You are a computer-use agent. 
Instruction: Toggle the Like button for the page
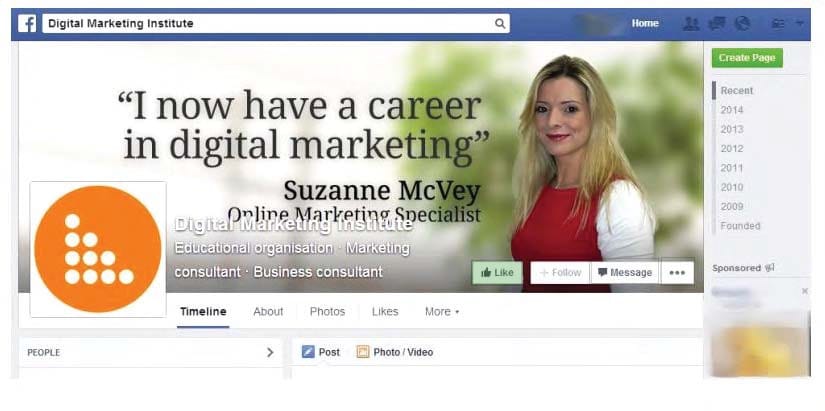click(497, 273)
